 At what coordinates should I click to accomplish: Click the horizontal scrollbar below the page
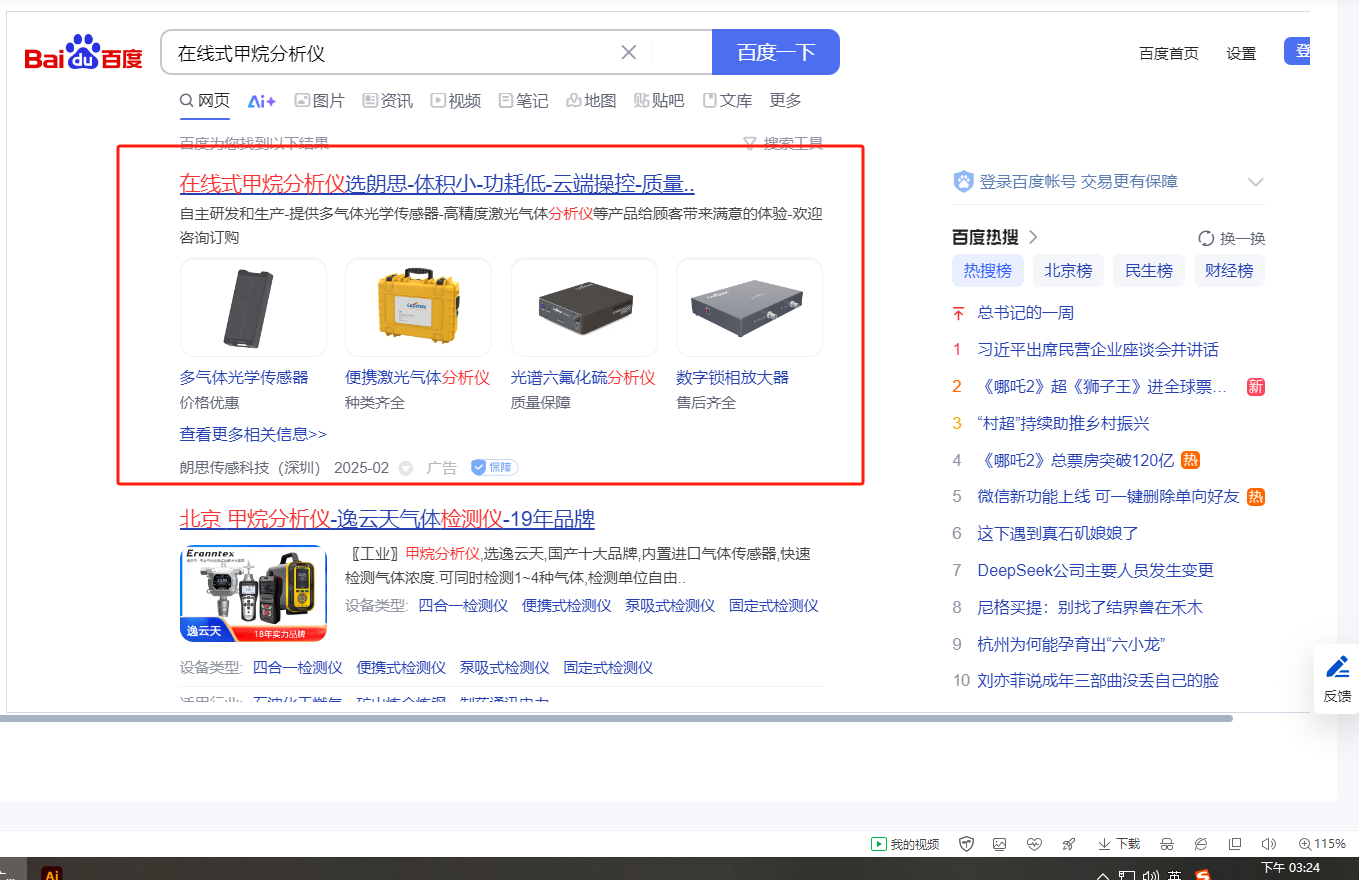tap(616, 718)
